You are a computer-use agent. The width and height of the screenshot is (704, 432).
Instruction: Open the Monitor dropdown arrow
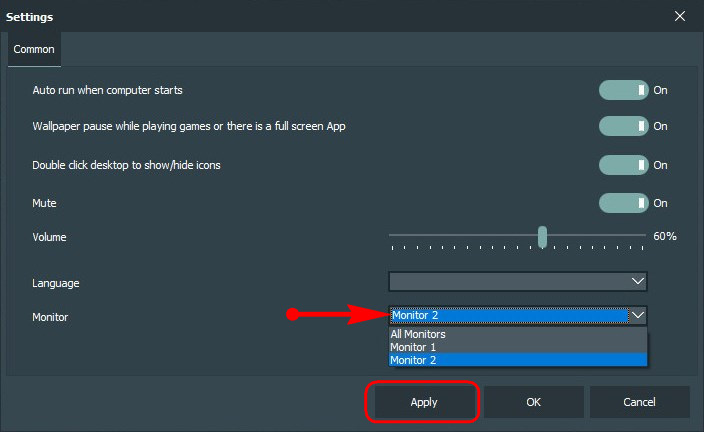click(x=638, y=315)
